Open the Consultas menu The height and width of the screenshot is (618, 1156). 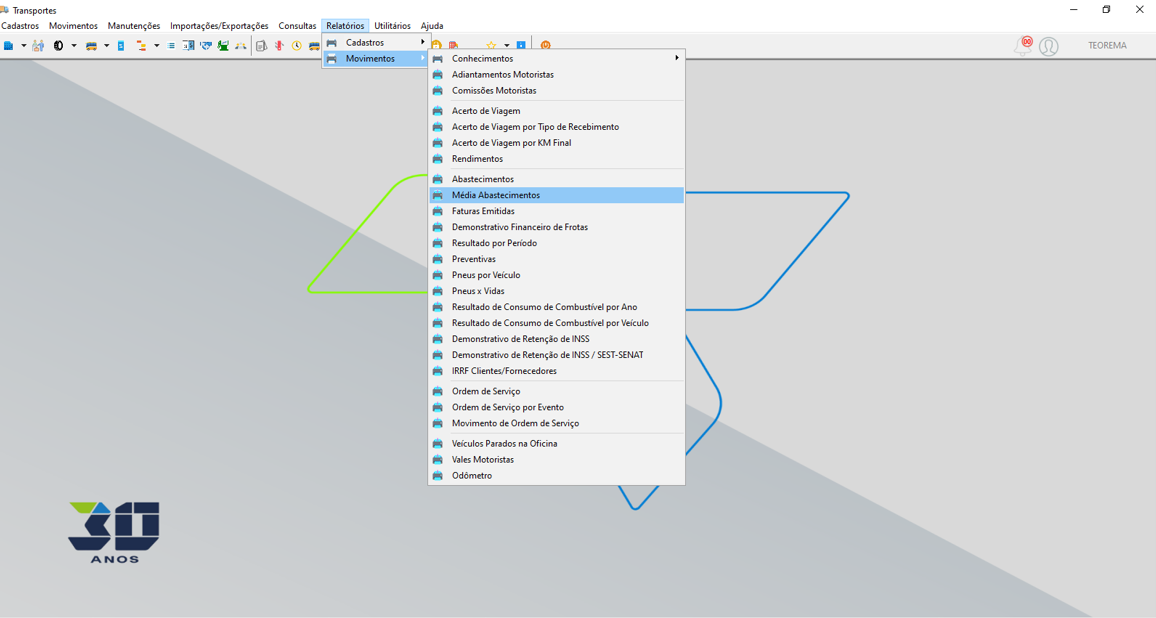pyautogui.click(x=297, y=26)
